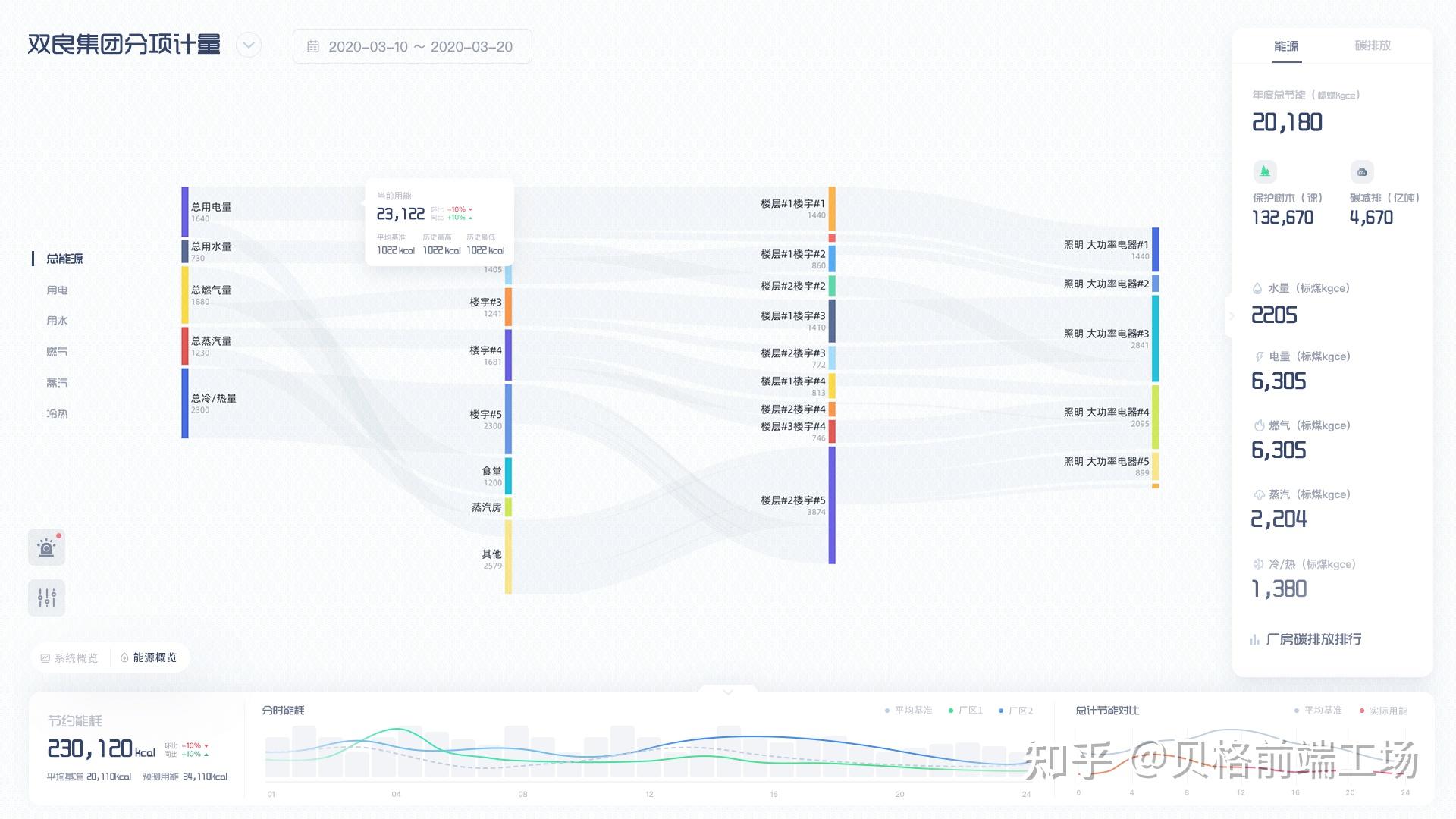Click the purple 总用电量 Sankey node bar
Screen dimensions: 1456x819
point(184,212)
